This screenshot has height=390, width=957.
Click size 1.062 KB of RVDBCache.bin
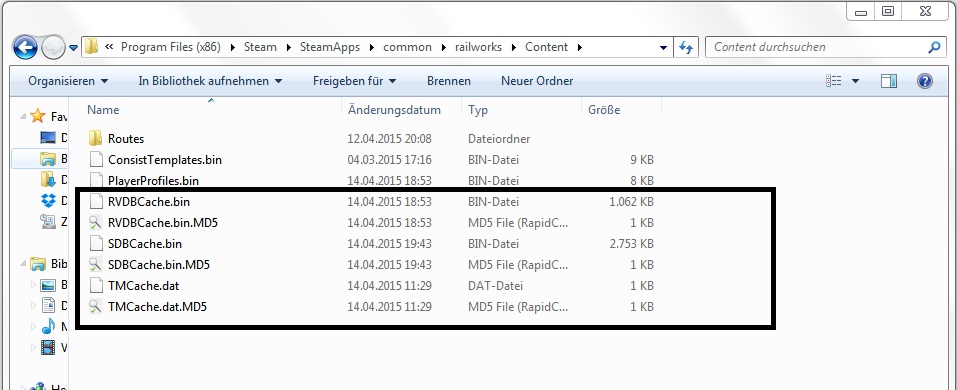(631, 201)
